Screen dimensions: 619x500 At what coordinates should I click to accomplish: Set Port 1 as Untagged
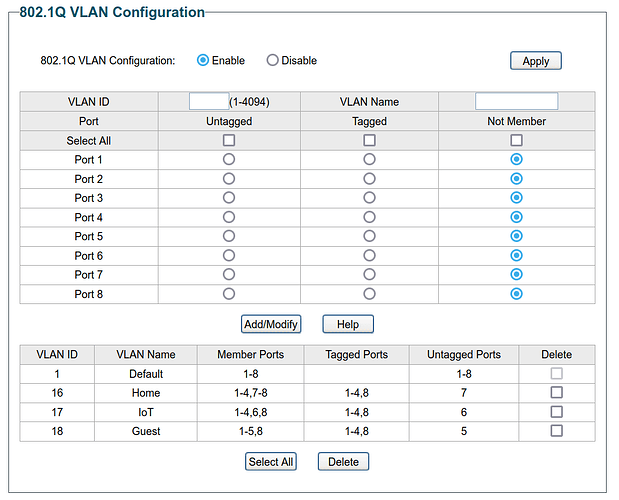229,159
